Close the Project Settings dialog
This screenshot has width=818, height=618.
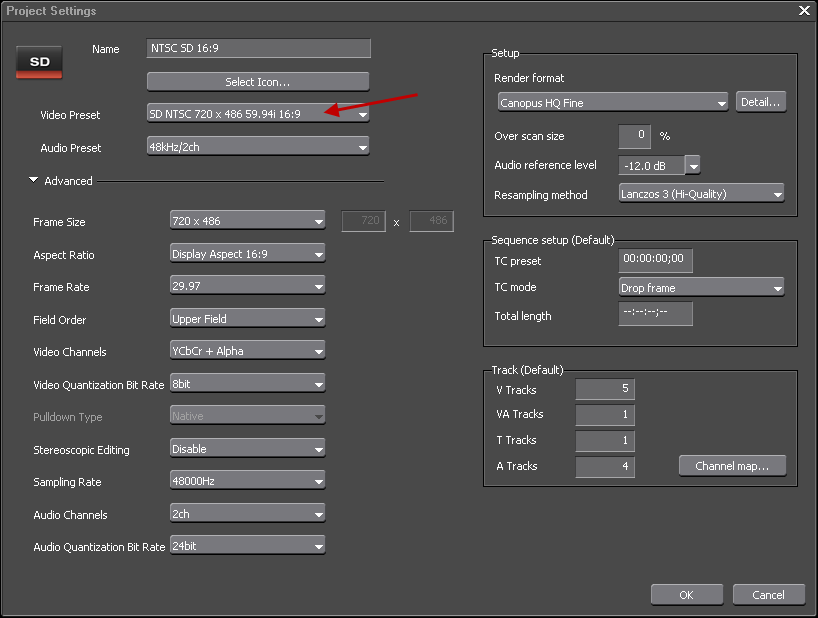coord(803,10)
